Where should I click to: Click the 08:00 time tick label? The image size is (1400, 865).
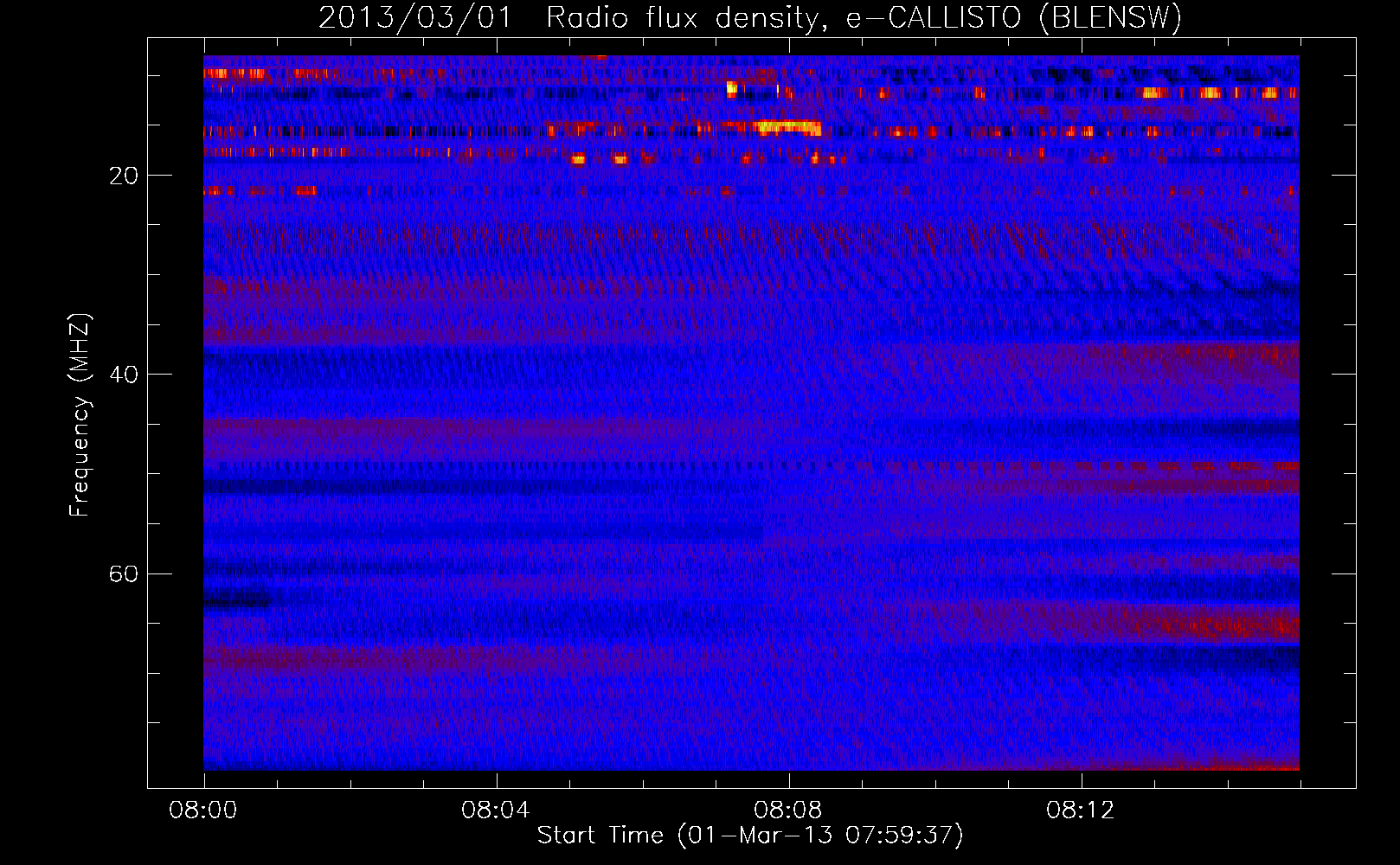coord(203,811)
